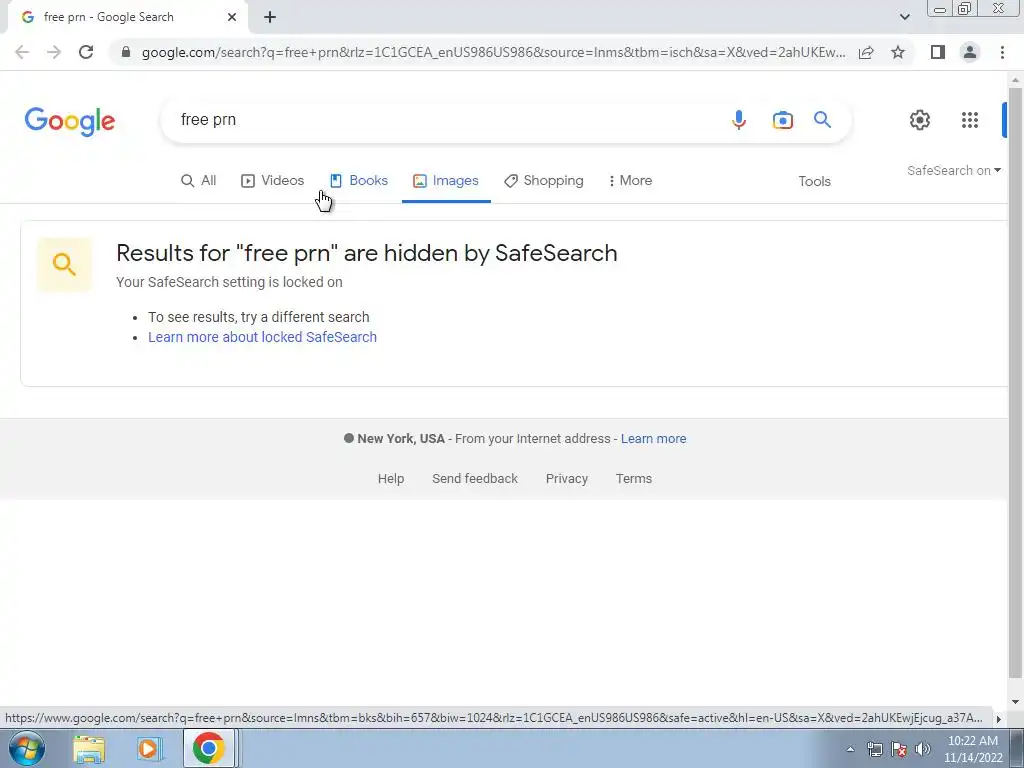Switch to the Books results tab
Screen dimensions: 1024x768
[x=359, y=181]
